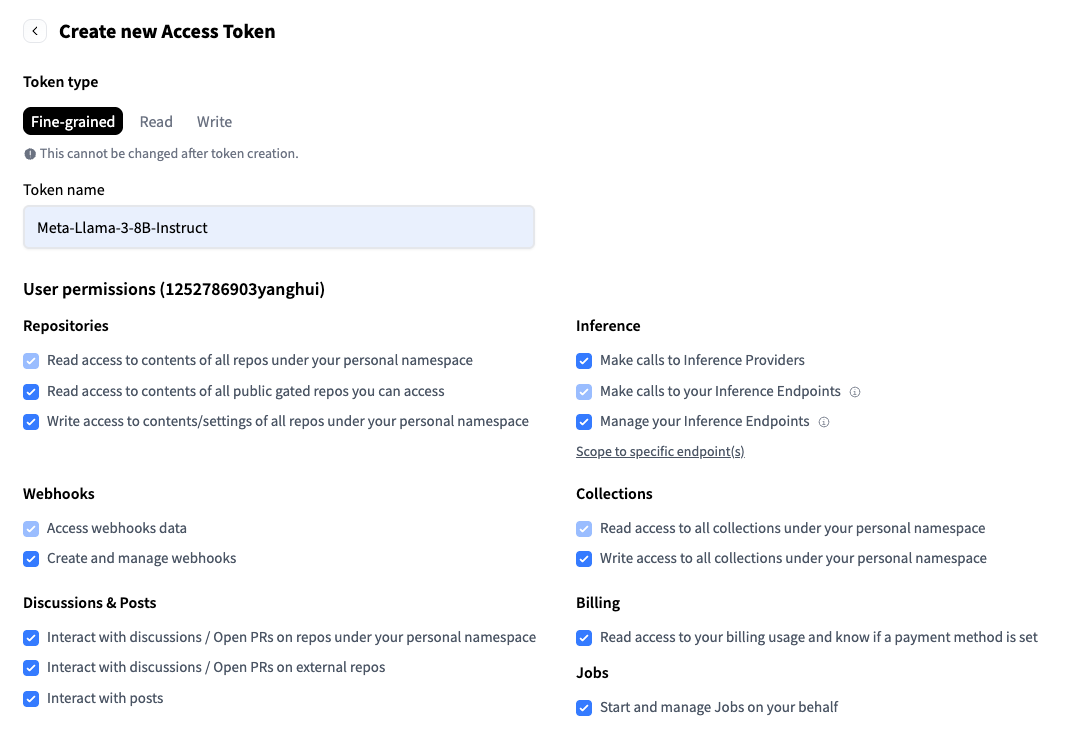Screen dimensions: 1074x739
Task: Select the Fine-grained token type
Action: pos(73,121)
